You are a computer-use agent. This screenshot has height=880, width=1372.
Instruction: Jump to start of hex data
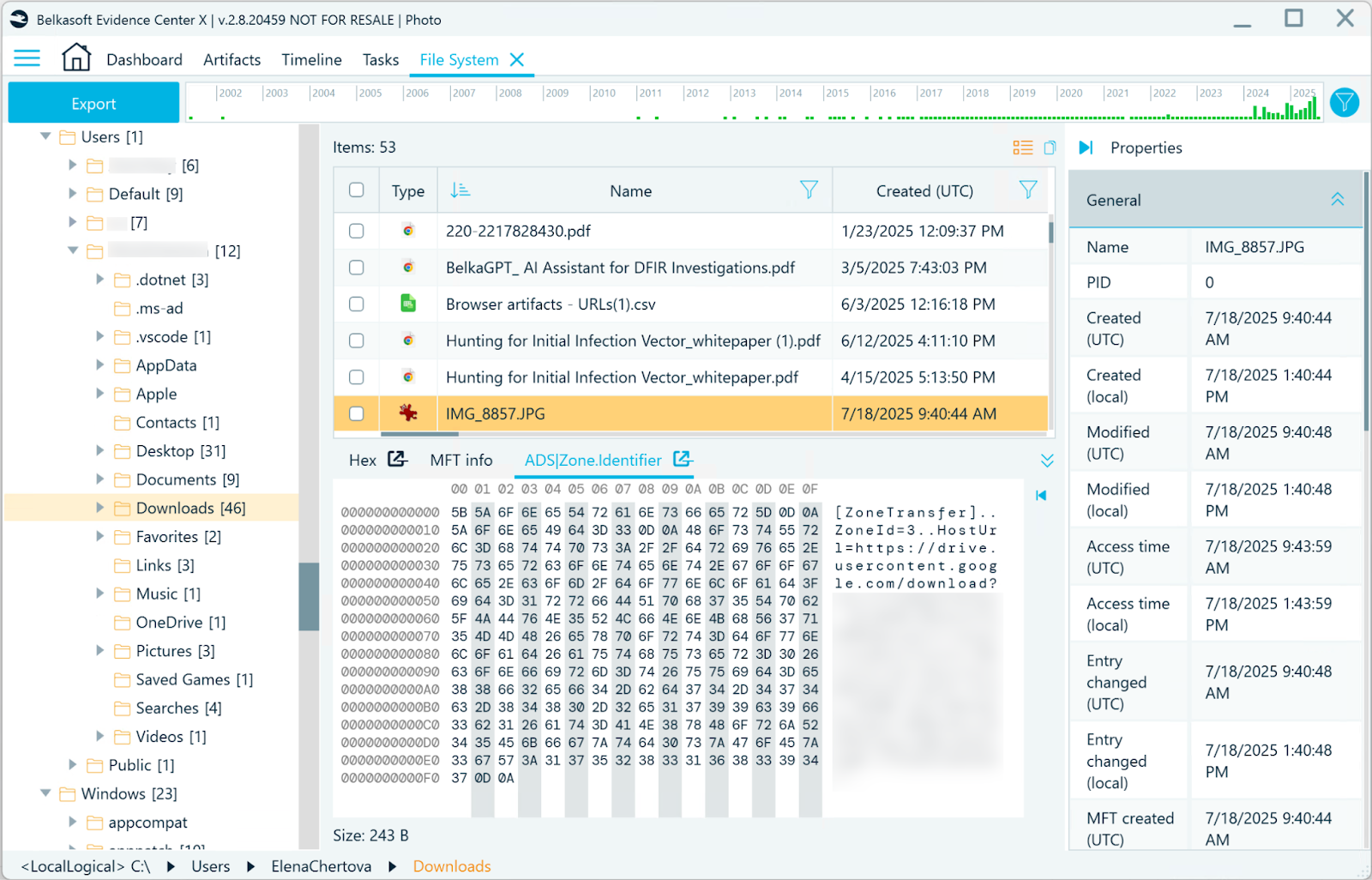point(1041,495)
